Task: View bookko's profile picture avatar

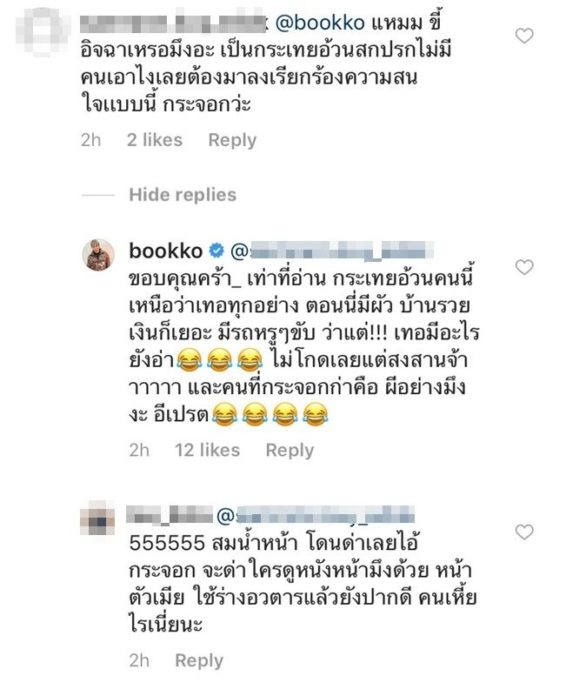Action: tap(99, 255)
